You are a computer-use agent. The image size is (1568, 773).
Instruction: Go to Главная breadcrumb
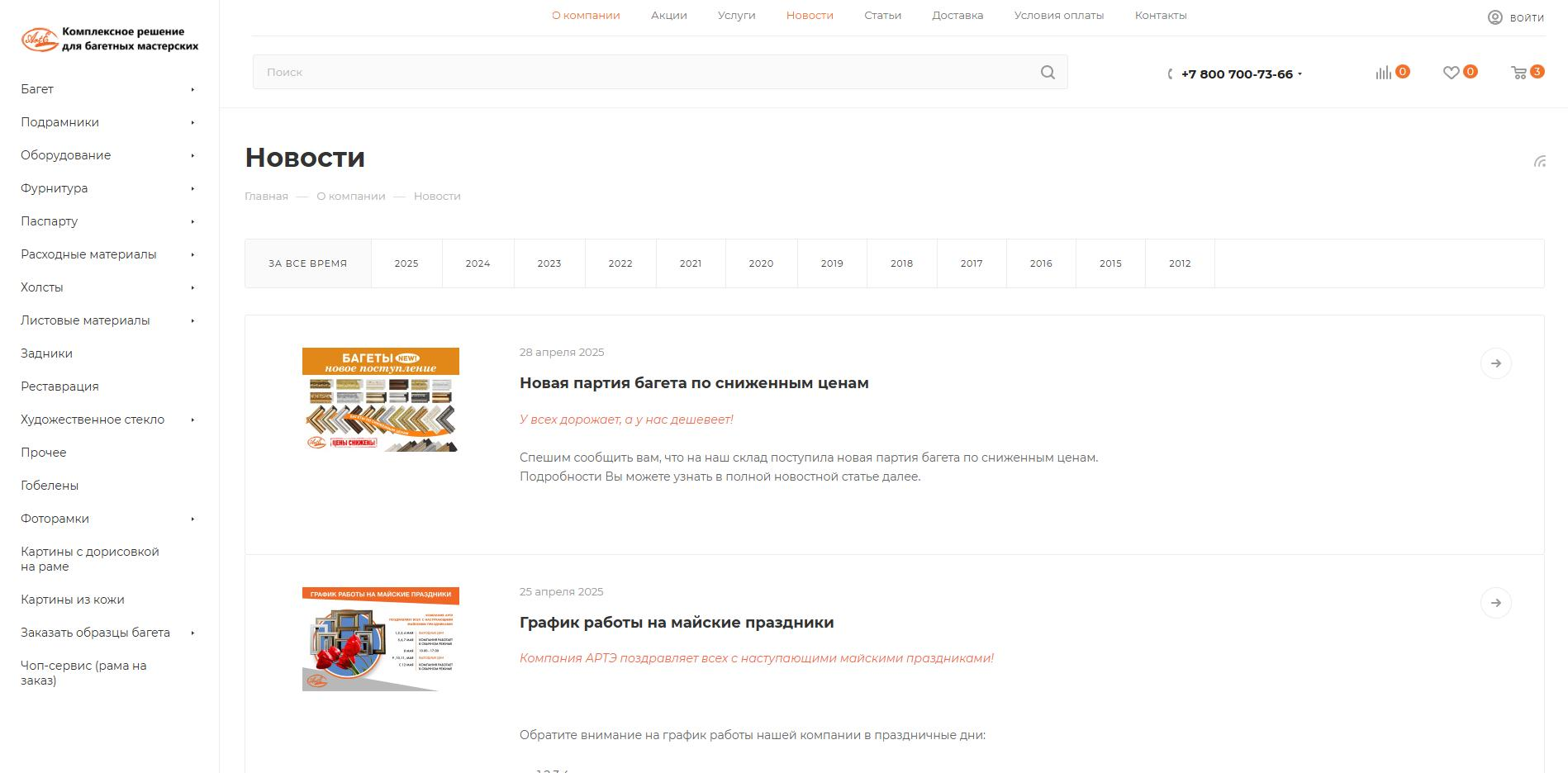(x=266, y=197)
